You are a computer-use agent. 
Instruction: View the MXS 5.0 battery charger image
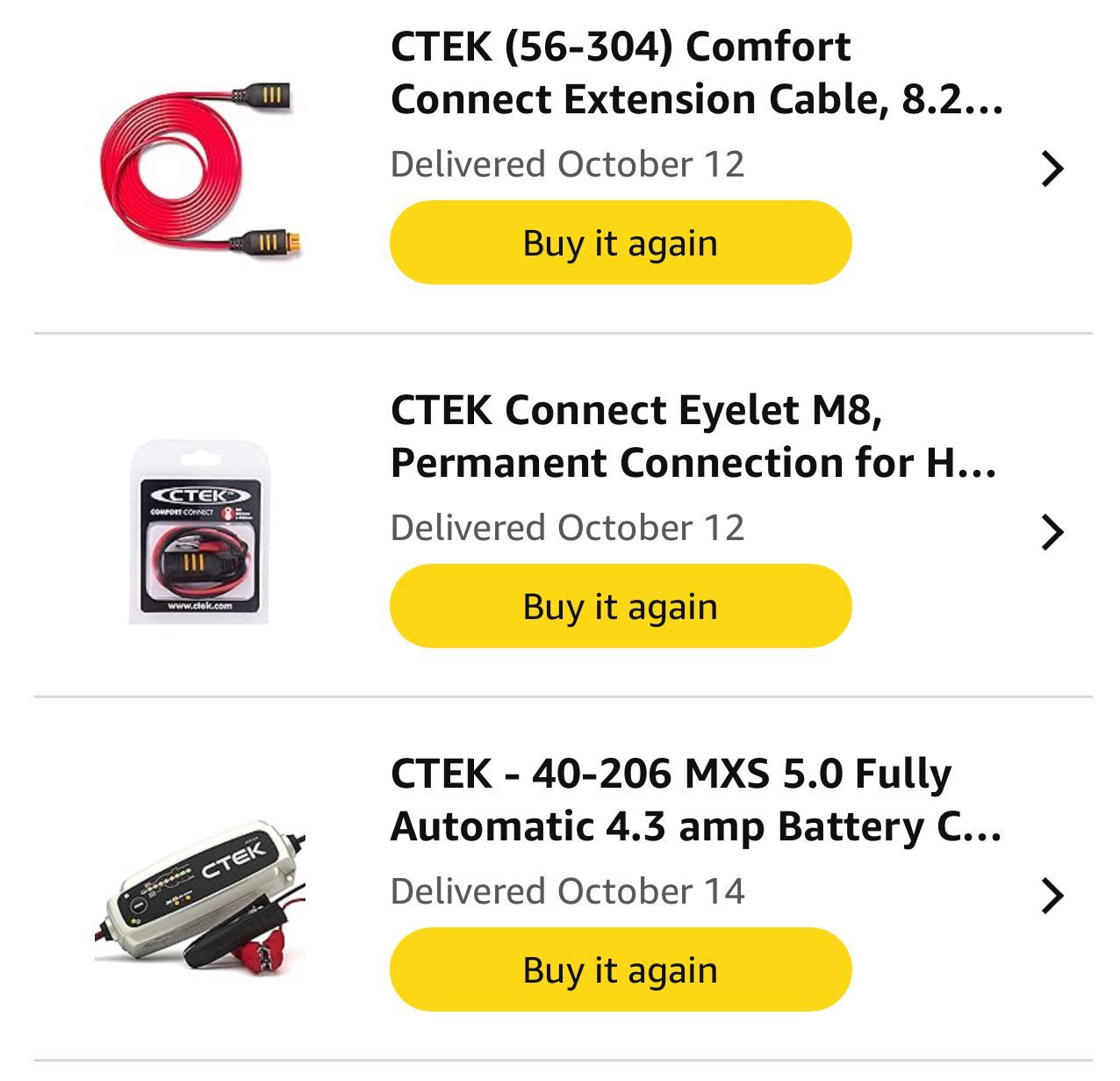pyautogui.click(x=200, y=896)
